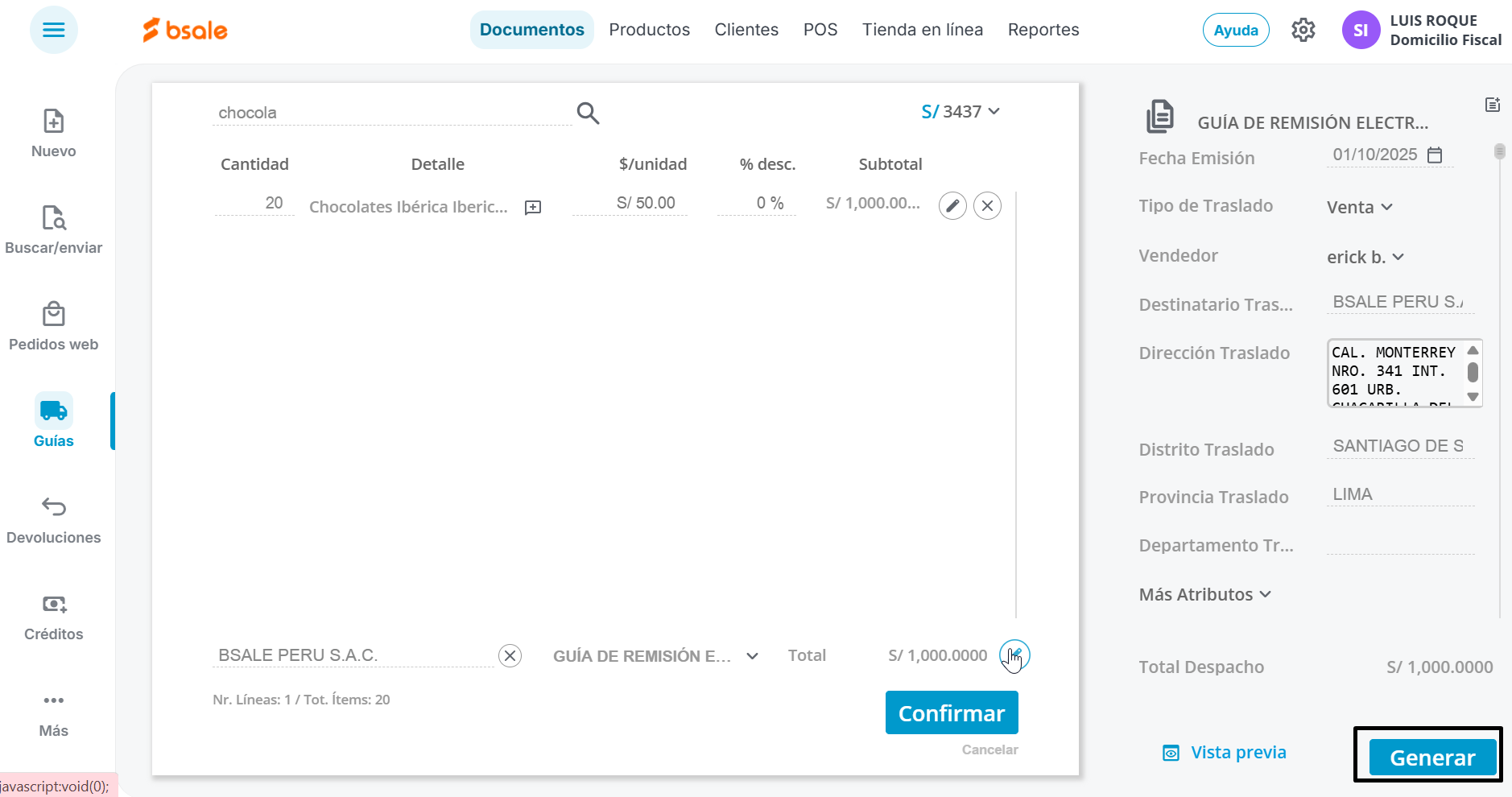Go to the Documentos tab
This screenshot has height=797, width=1512.
(x=532, y=30)
